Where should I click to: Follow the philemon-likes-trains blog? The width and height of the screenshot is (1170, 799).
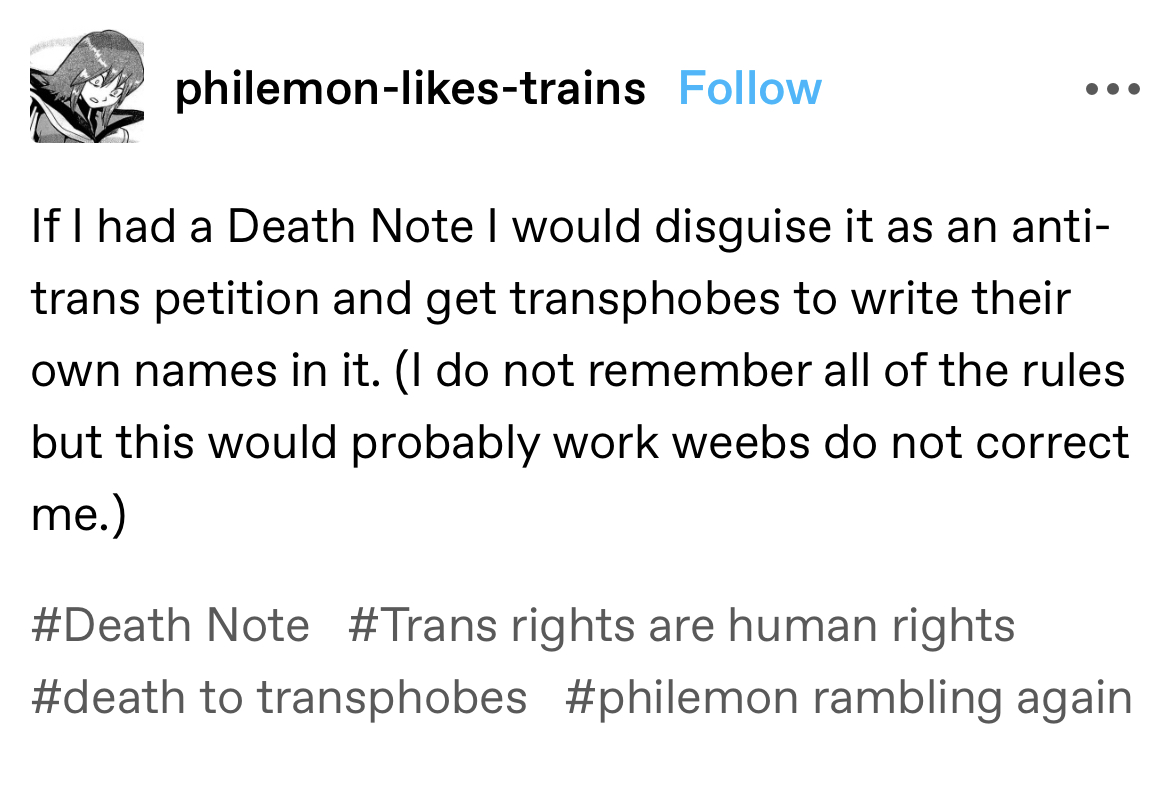pyautogui.click(x=749, y=89)
